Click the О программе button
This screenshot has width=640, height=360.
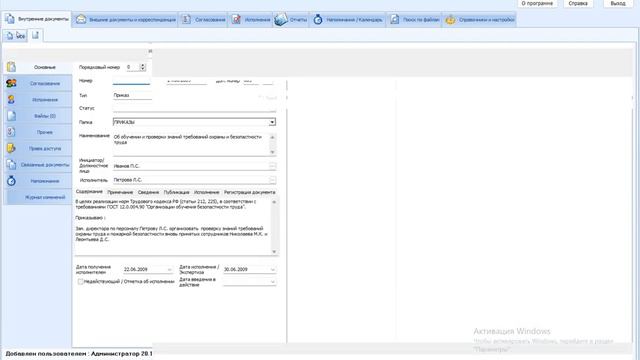pyautogui.click(x=537, y=3)
